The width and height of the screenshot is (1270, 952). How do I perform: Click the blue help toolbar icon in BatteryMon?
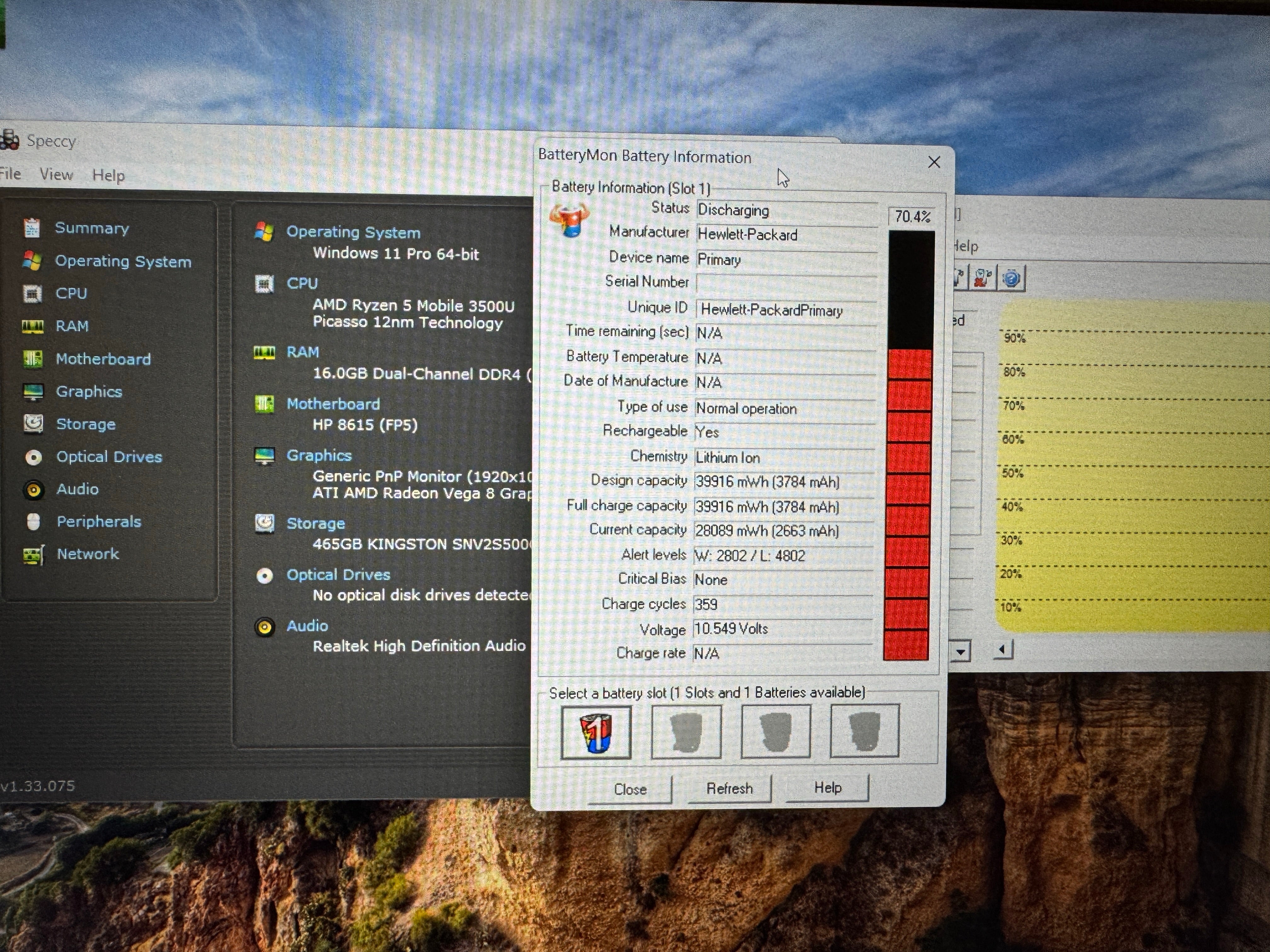tap(1011, 279)
